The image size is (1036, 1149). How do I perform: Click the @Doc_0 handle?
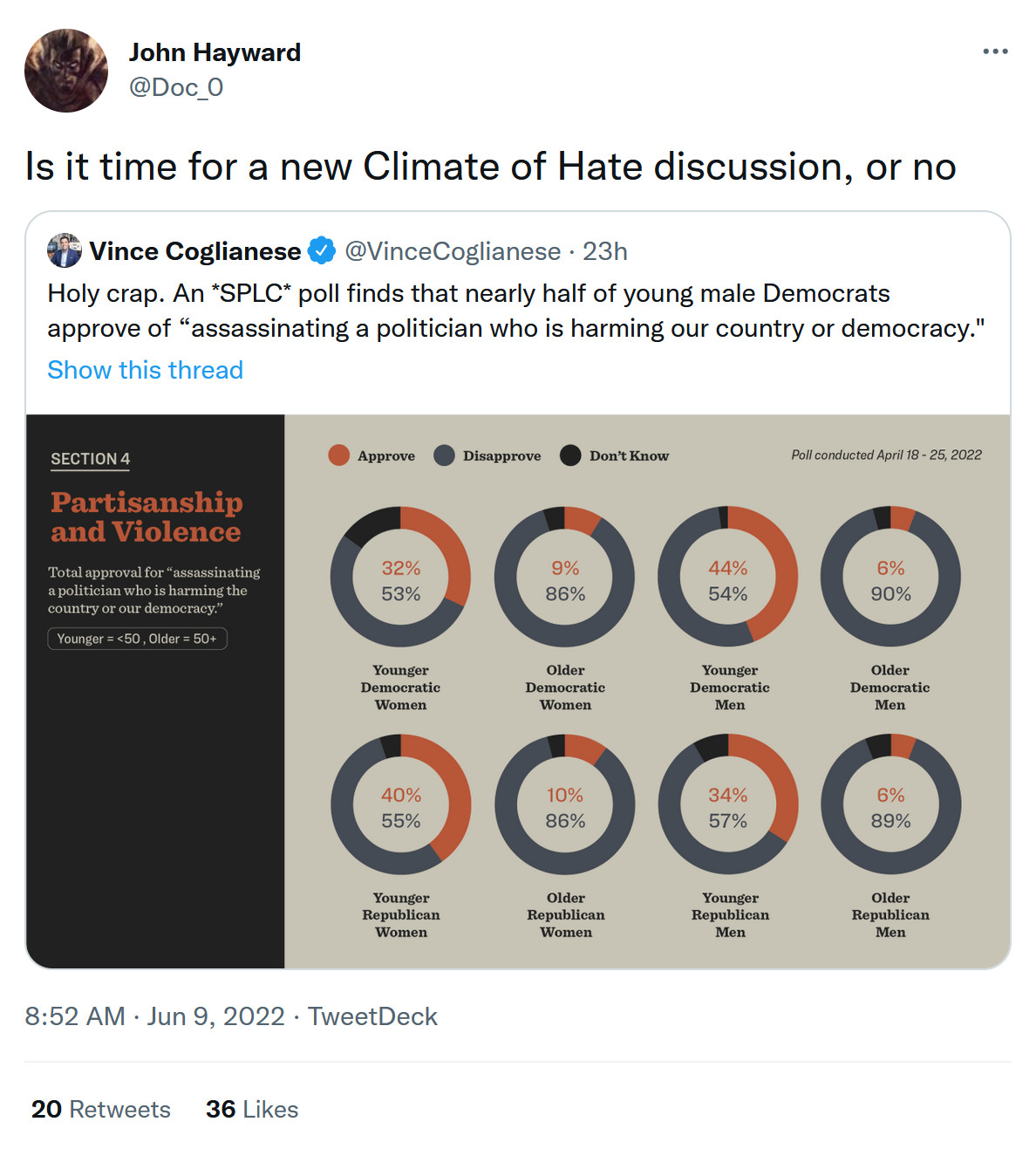(x=176, y=87)
